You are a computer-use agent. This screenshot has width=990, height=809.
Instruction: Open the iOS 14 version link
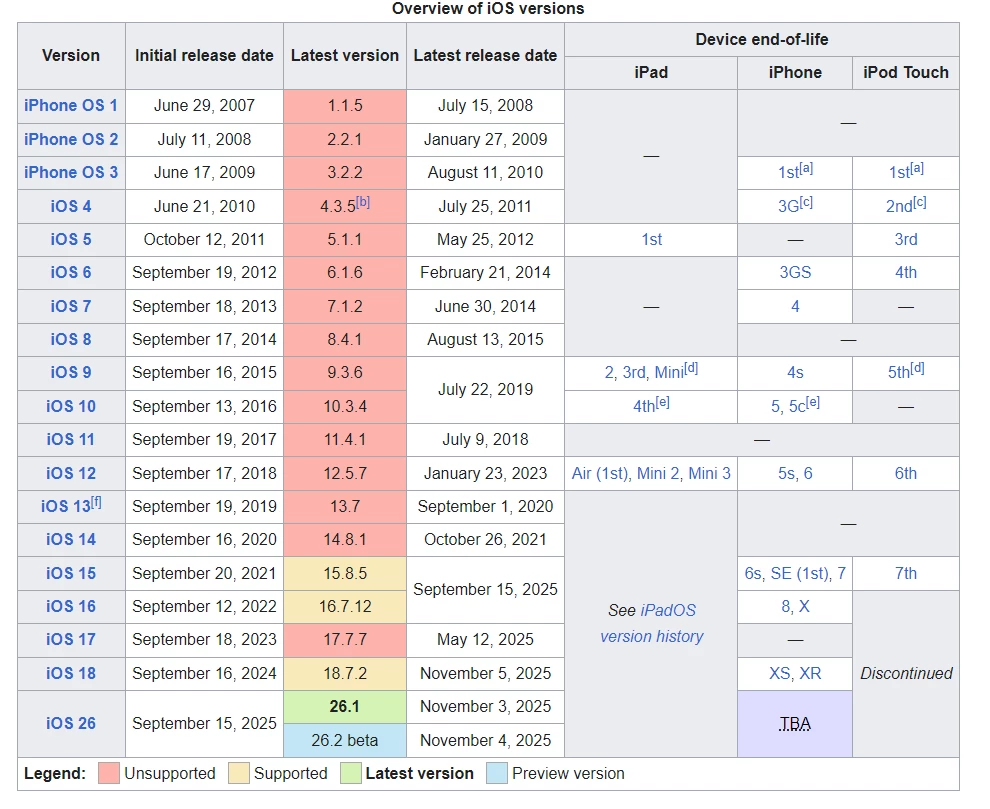coord(71,539)
